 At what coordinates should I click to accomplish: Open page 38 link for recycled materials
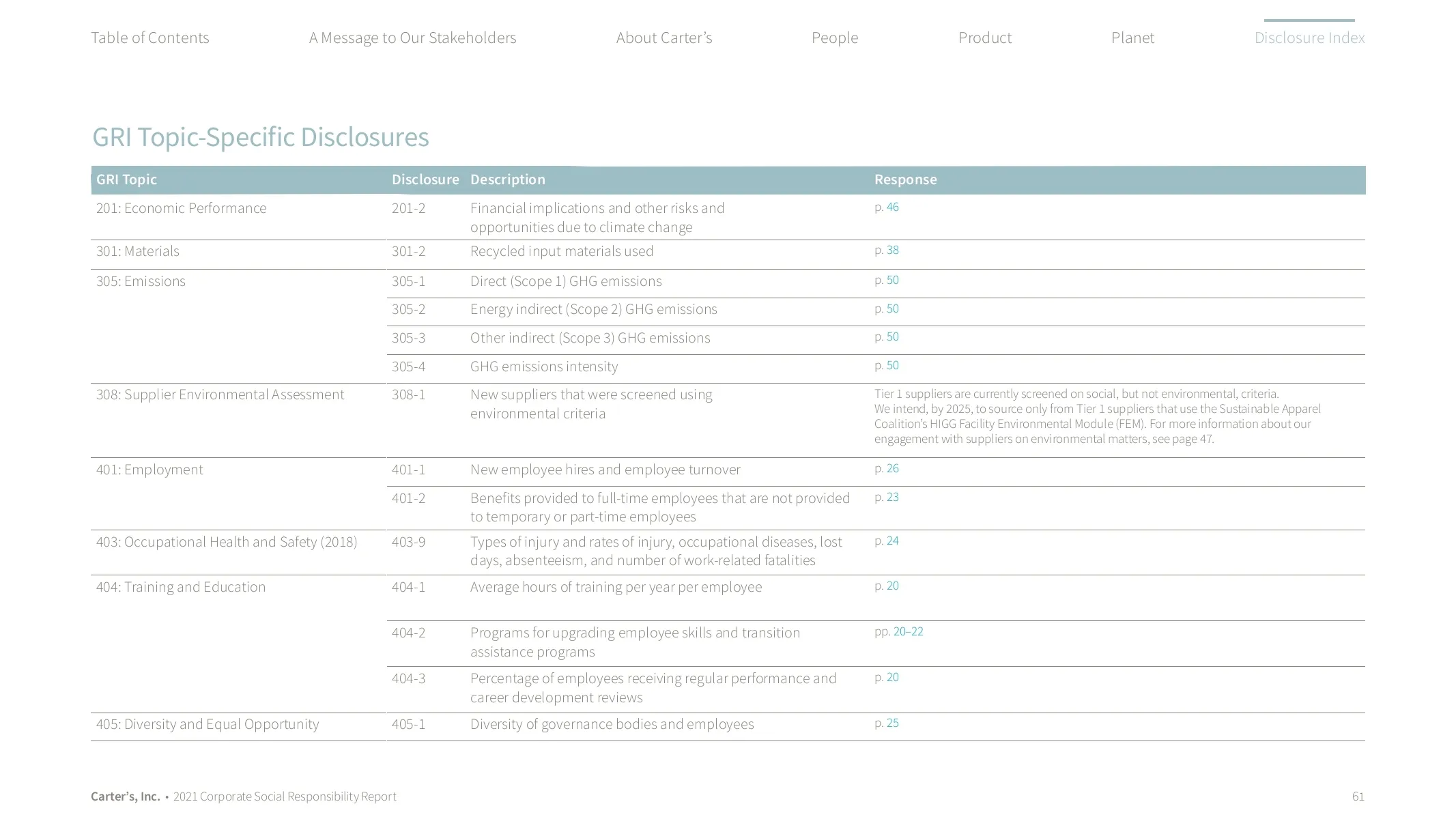pyautogui.click(x=892, y=250)
